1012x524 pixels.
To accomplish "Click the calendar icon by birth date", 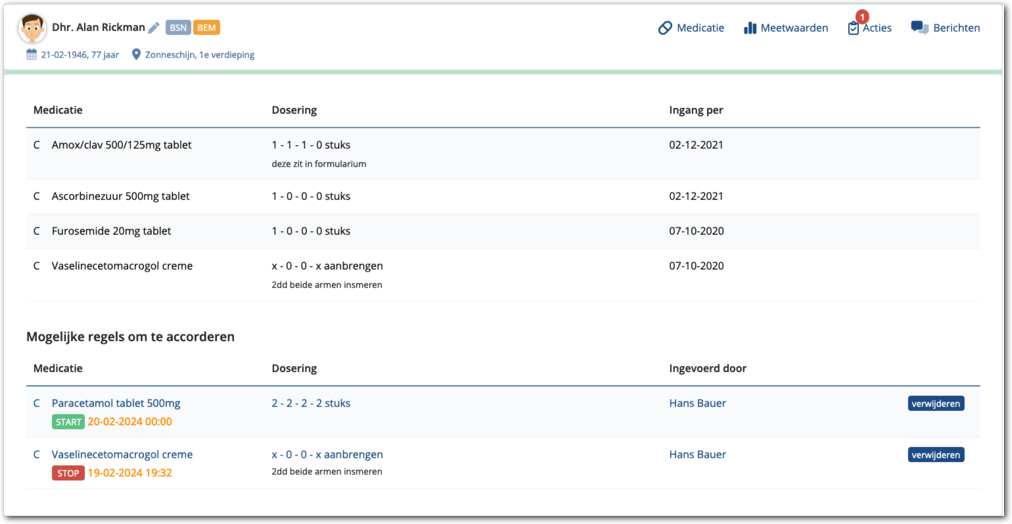I will point(32,55).
